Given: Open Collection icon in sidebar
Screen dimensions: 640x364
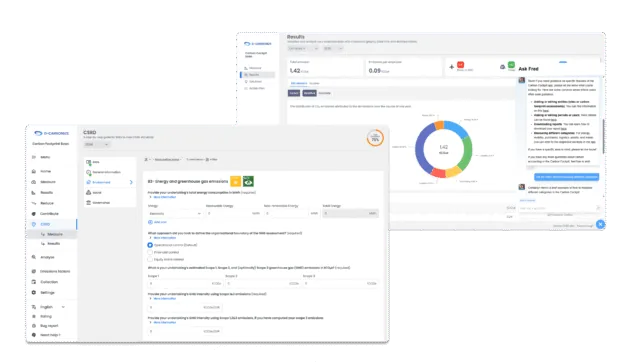Looking at the screenshot, I should point(34,282).
